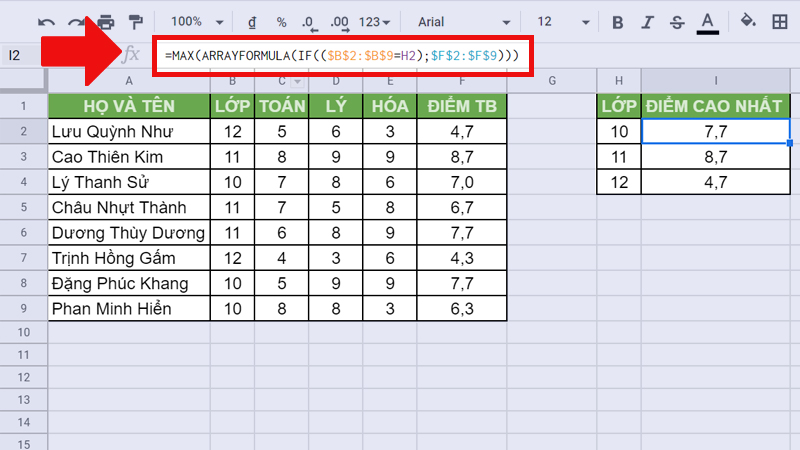Increase decimal places (.00 button)
800x450 pixels.
pos(339,22)
